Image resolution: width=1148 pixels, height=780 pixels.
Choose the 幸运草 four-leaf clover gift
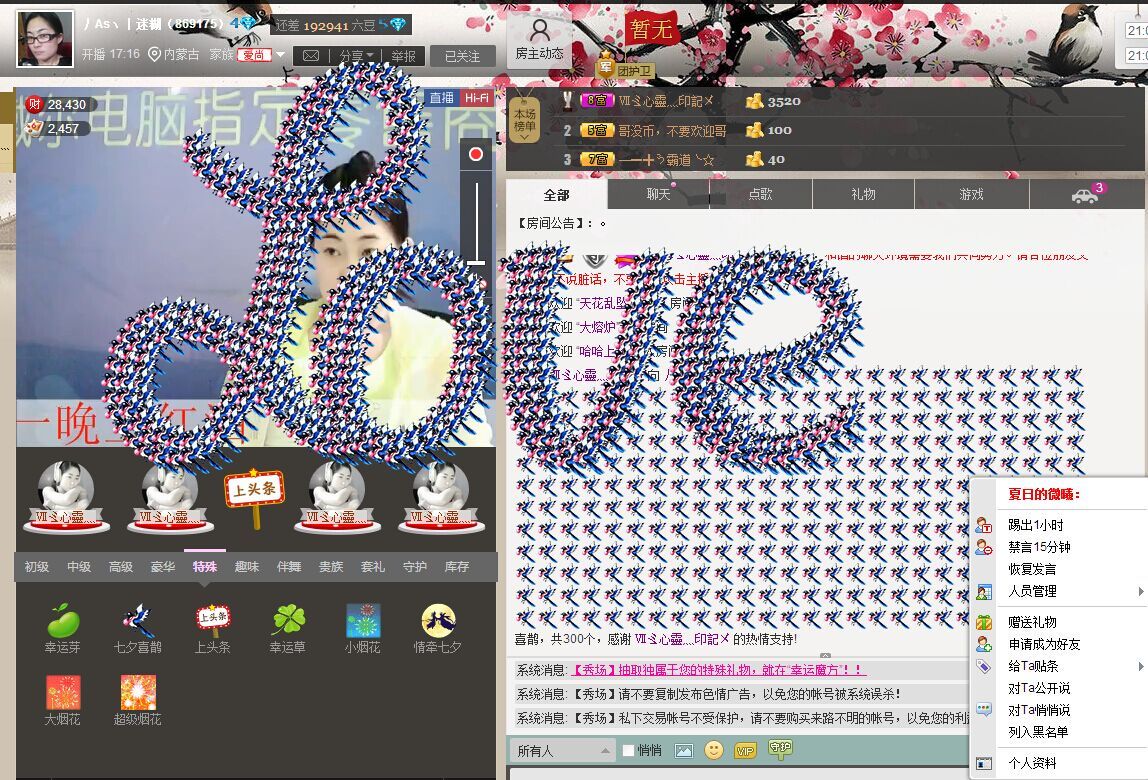click(288, 622)
